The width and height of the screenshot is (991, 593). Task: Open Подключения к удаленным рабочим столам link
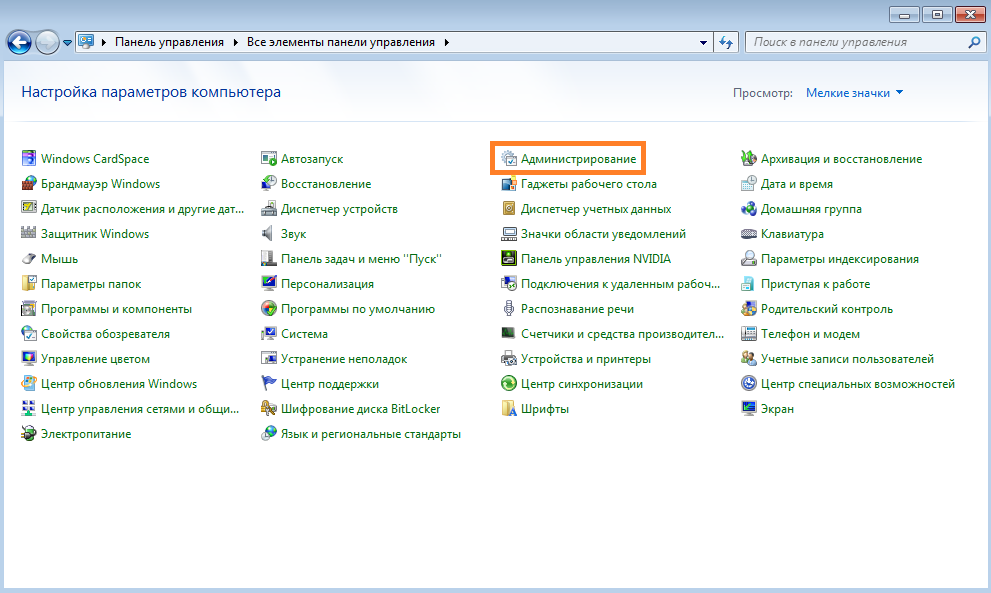620,284
